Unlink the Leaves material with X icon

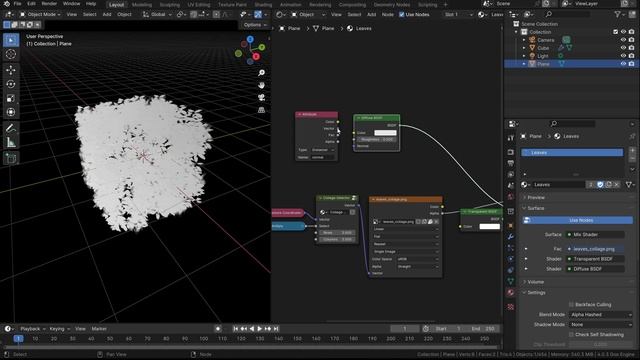point(617,185)
